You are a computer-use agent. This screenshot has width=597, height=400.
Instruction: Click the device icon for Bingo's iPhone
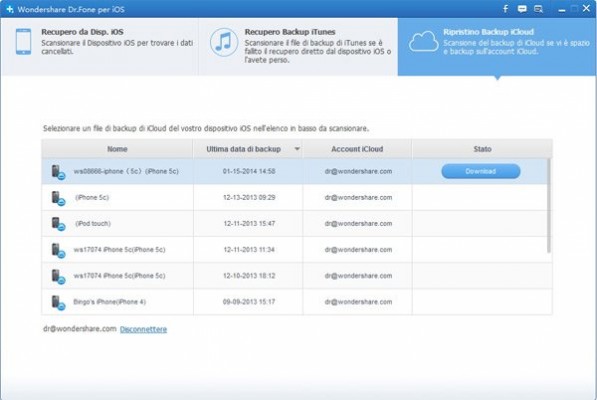pos(58,303)
